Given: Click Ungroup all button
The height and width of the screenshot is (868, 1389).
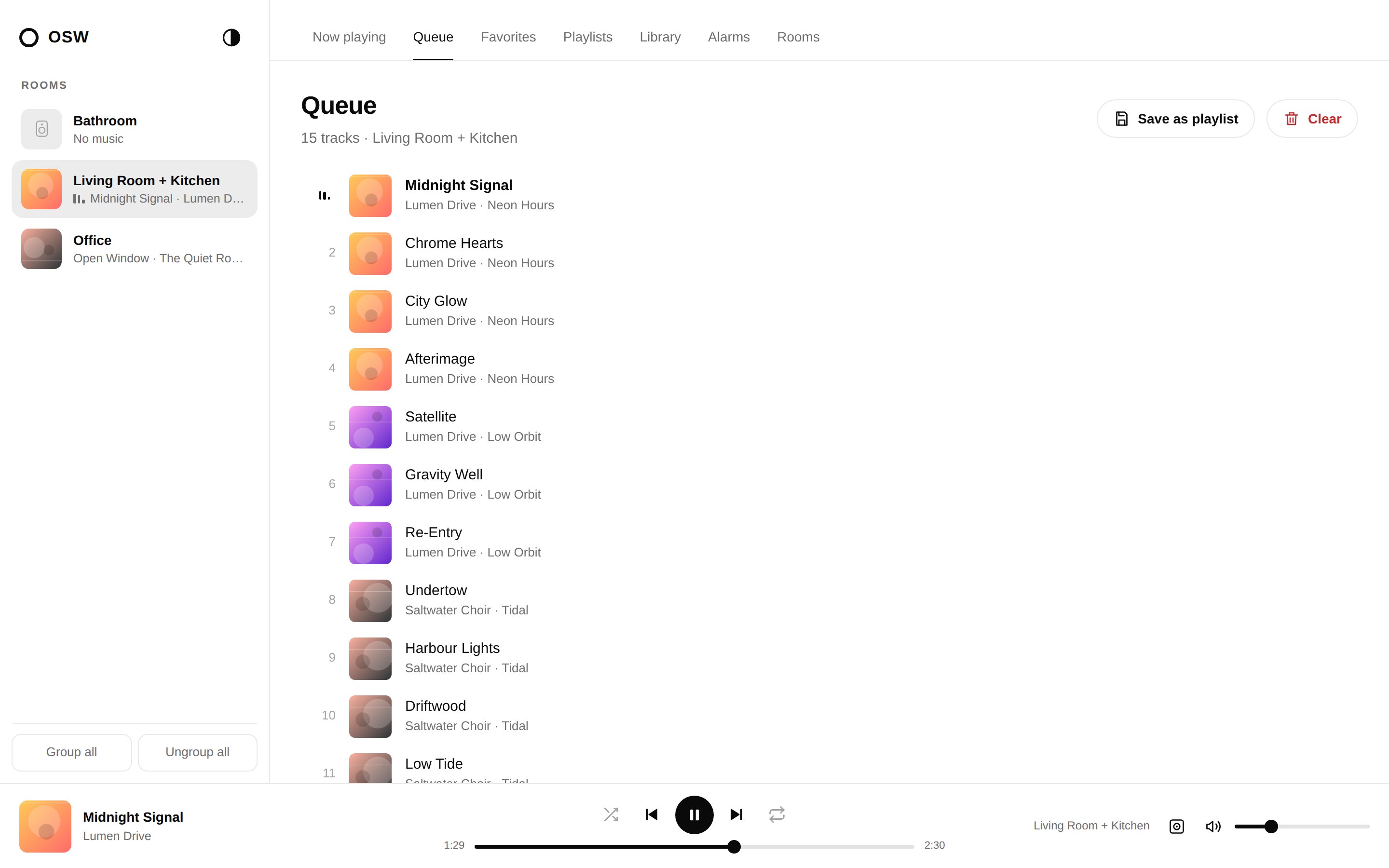Looking at the screenshot, I should 197,752.
